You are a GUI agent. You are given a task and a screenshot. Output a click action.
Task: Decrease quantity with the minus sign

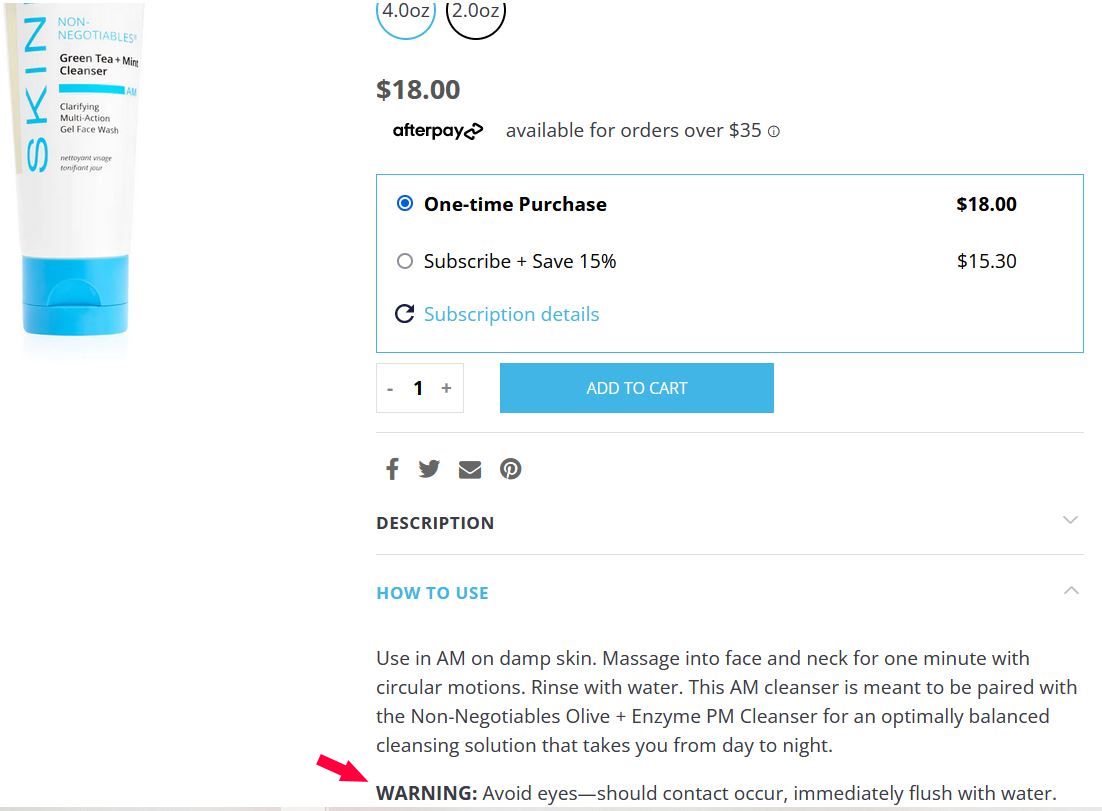[x=391, y=388]
